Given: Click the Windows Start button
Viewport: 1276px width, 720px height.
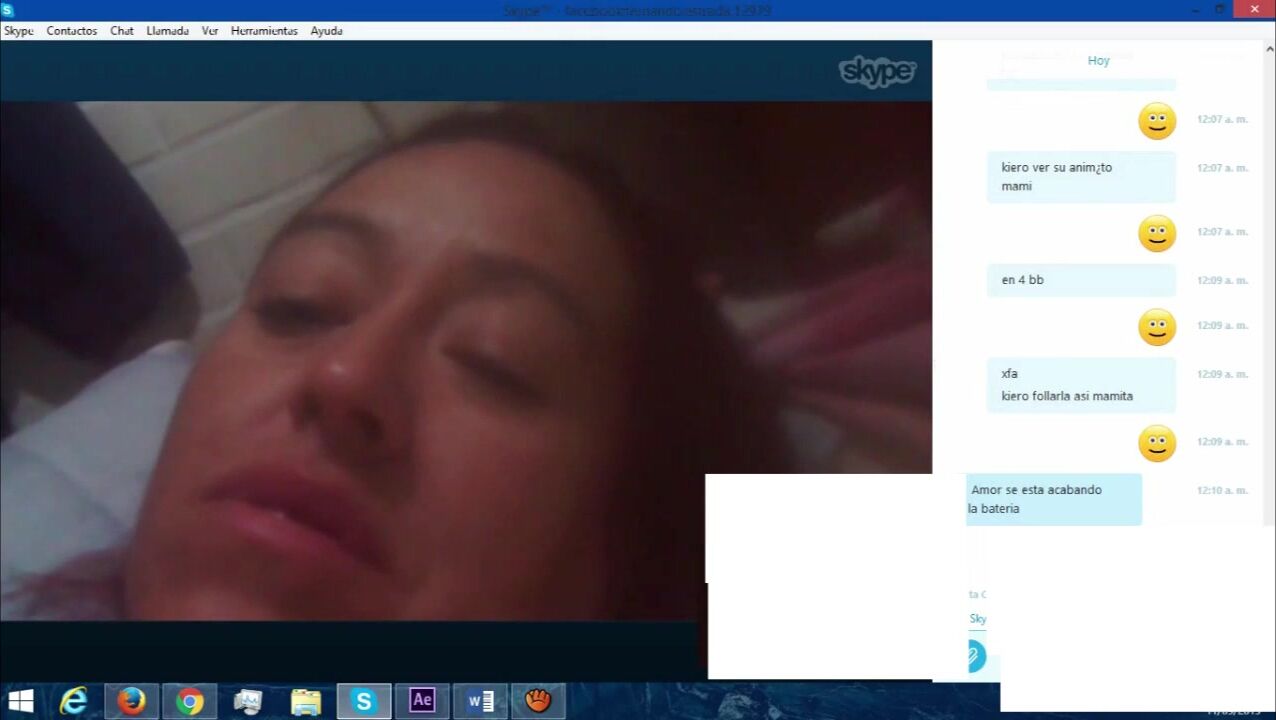Looking at the screenshot, I should tap(20, 701).
